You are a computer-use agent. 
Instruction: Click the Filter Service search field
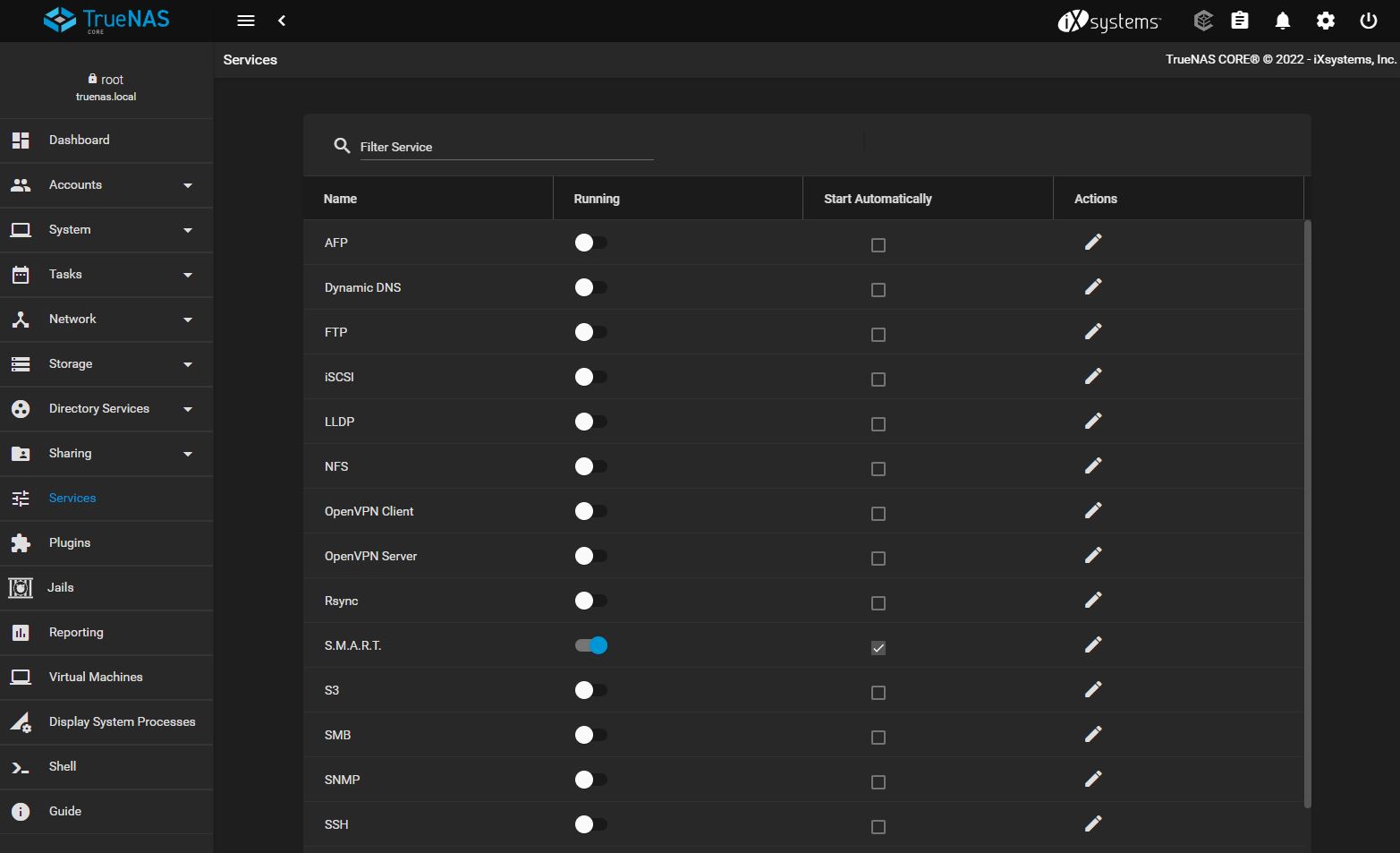505,147
